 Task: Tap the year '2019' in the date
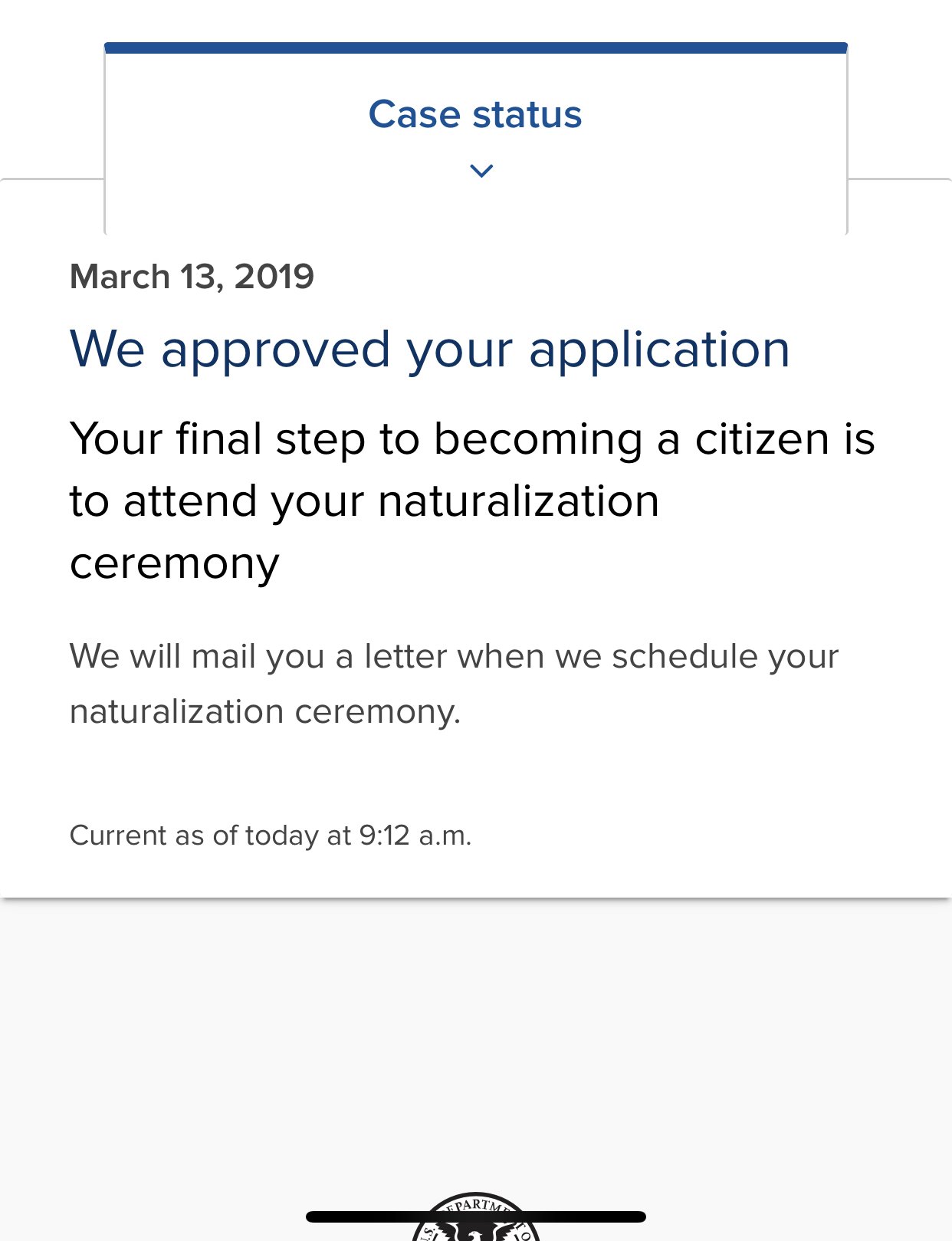(x=274, y=277)
